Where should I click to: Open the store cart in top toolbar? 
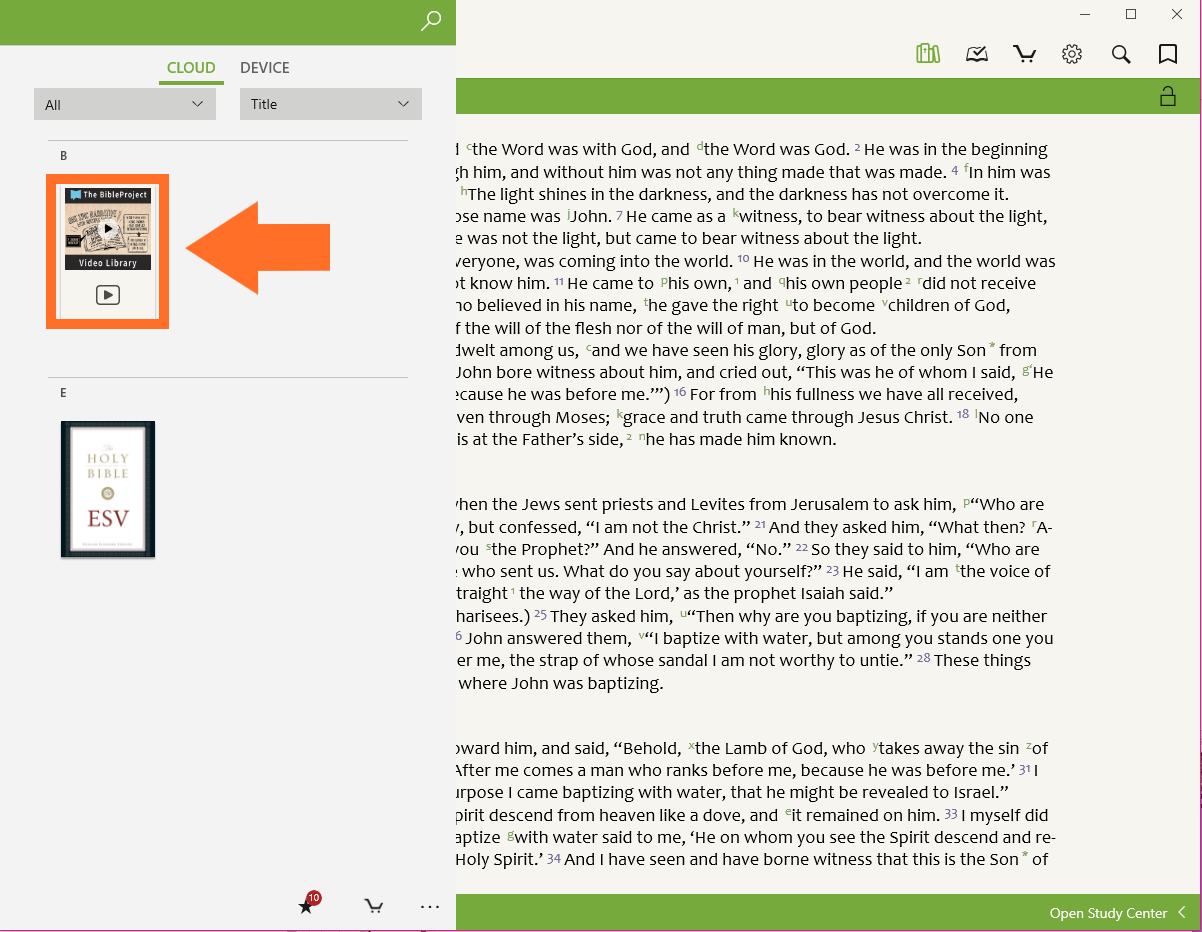click(1024, 54)
